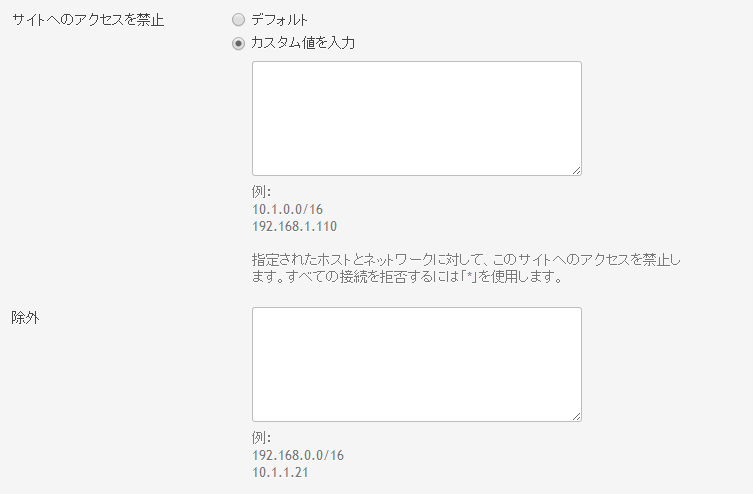
Task: Click the help line starting with ます。すべての接続
Action: pos(410,277)
